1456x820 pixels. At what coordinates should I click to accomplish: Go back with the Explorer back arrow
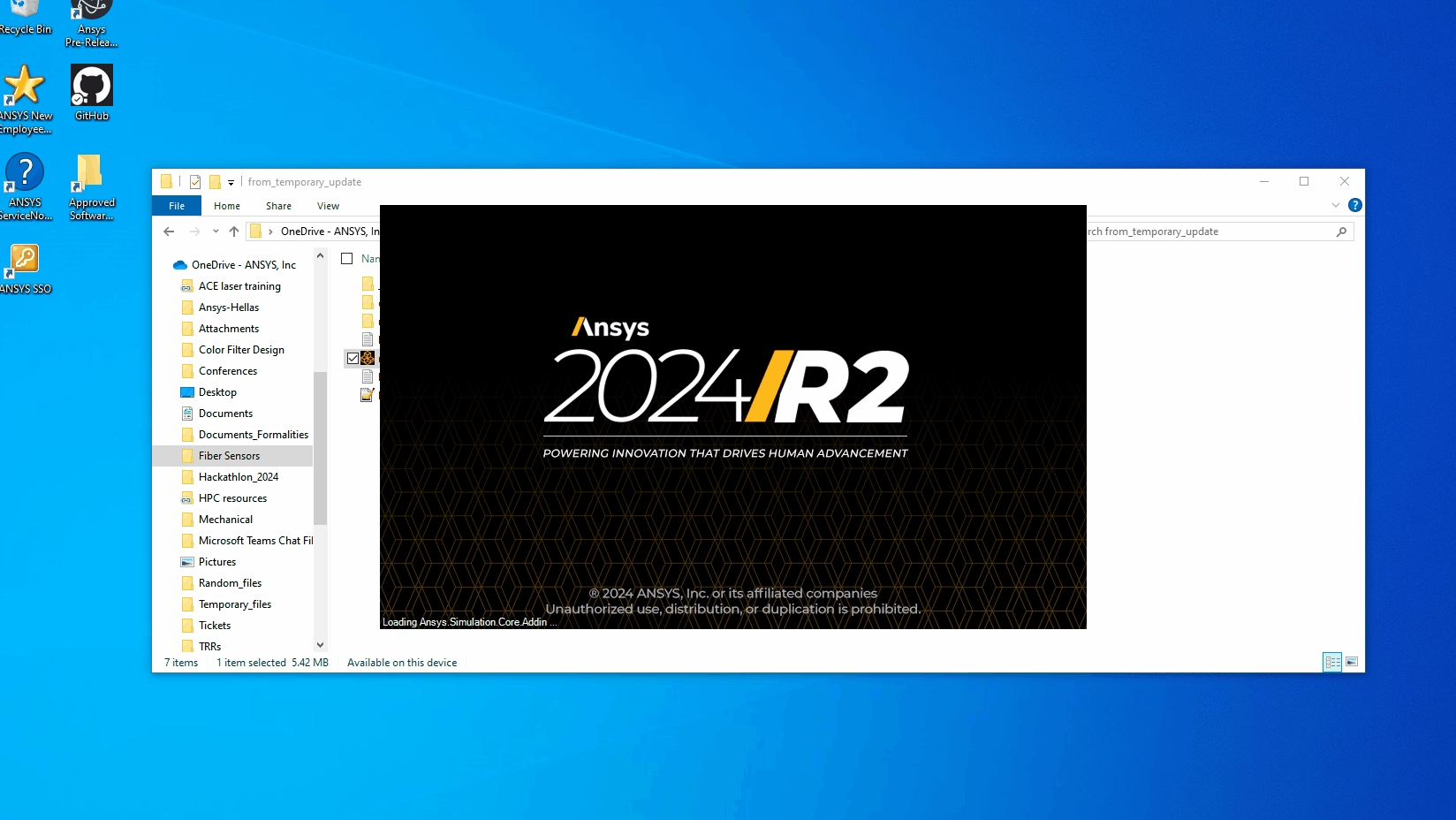[x=169, y=232]
